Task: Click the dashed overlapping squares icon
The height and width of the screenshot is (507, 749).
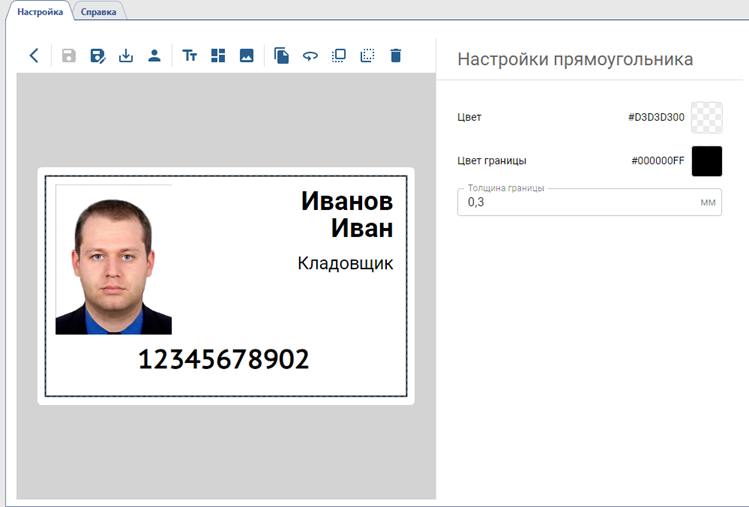Action: (367, 56)
